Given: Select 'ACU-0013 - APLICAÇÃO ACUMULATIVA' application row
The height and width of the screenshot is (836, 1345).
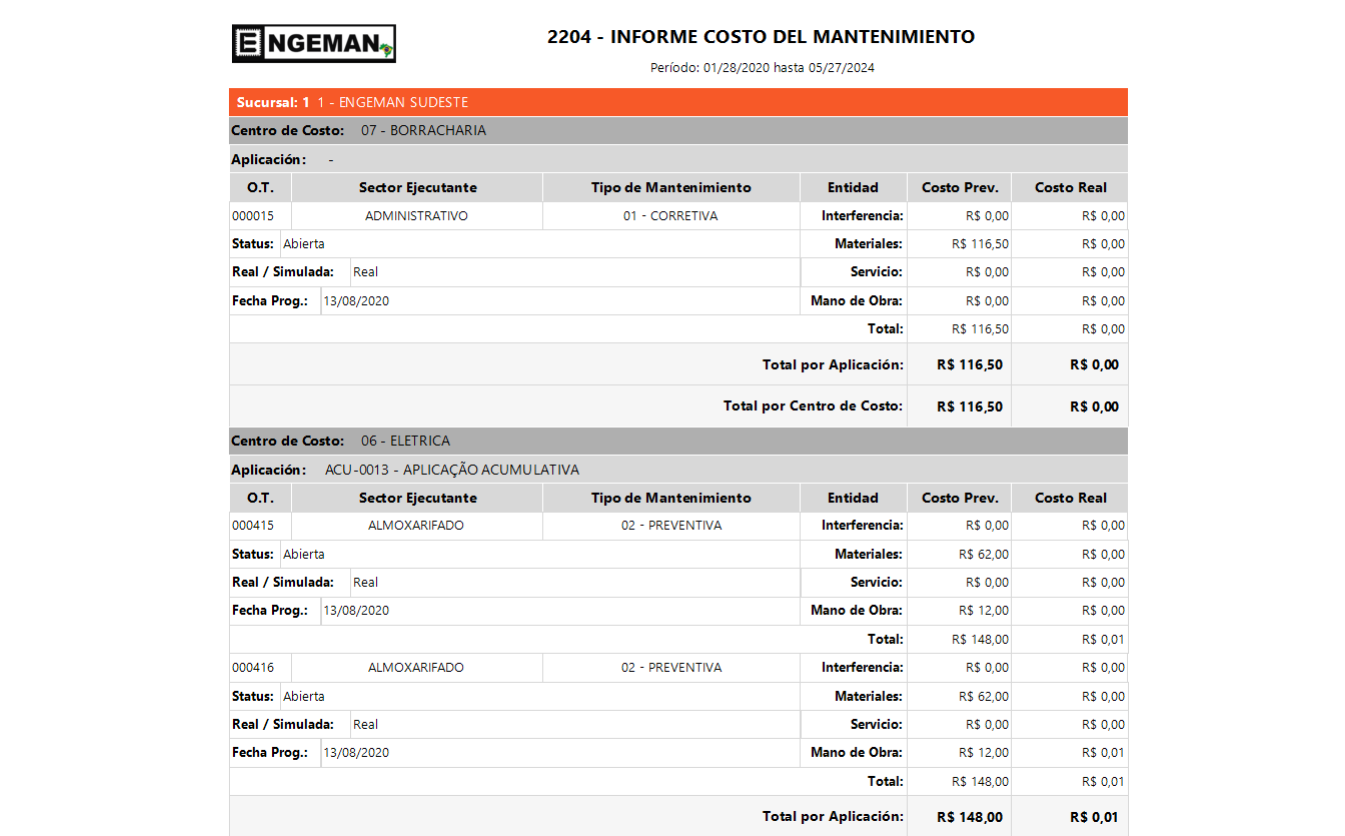Looking at the screenshot, I should click(679, 469).
